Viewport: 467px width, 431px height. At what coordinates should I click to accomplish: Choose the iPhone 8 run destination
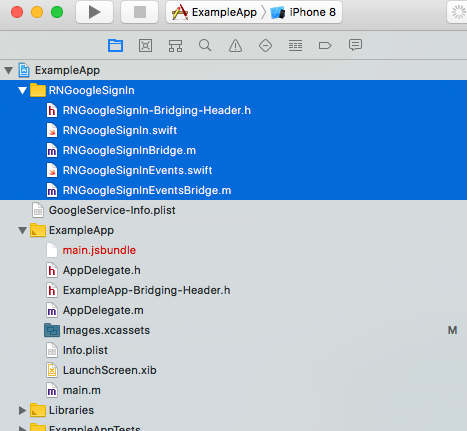click(x=303, y=12)
